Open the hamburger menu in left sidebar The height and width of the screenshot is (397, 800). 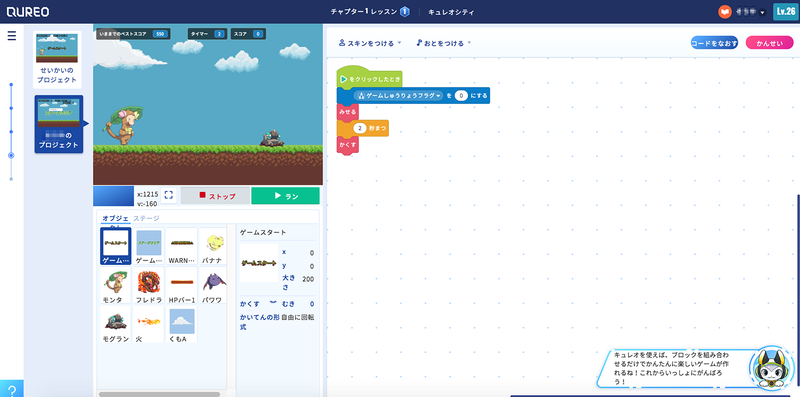(x=12, y=36)
